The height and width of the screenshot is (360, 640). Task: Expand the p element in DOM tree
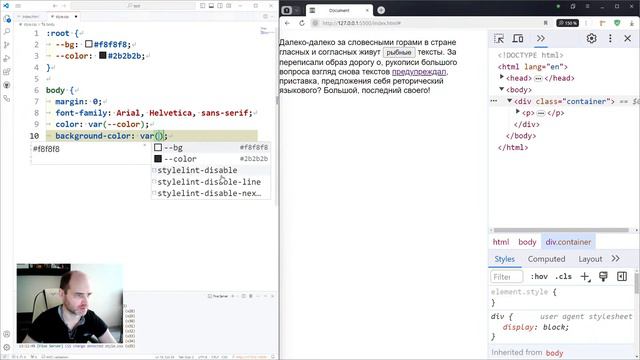[x=518, y=112]
